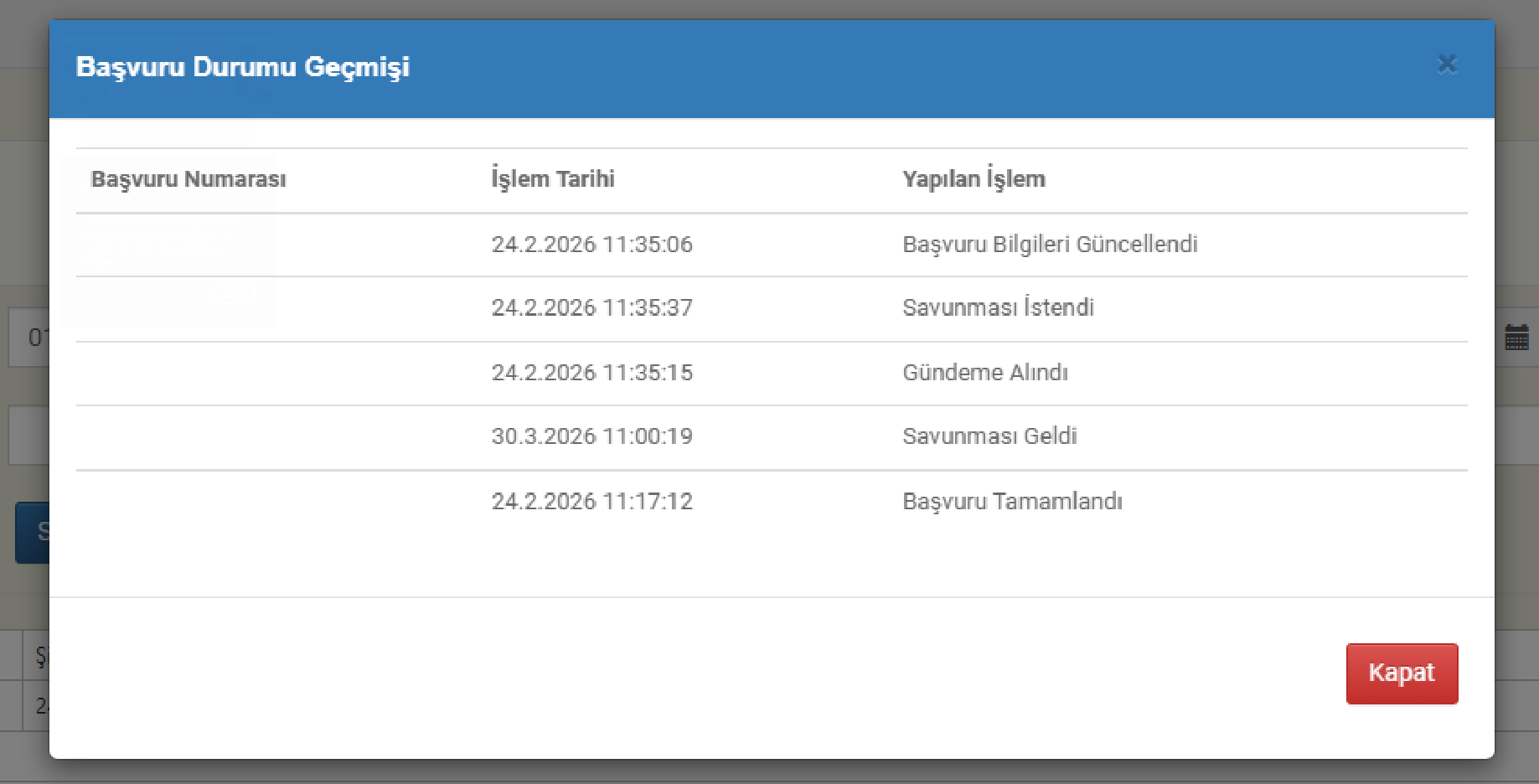Click the date 24.2.2026 11:35:37
This screenshot has height=784, width=1539.
591,307
